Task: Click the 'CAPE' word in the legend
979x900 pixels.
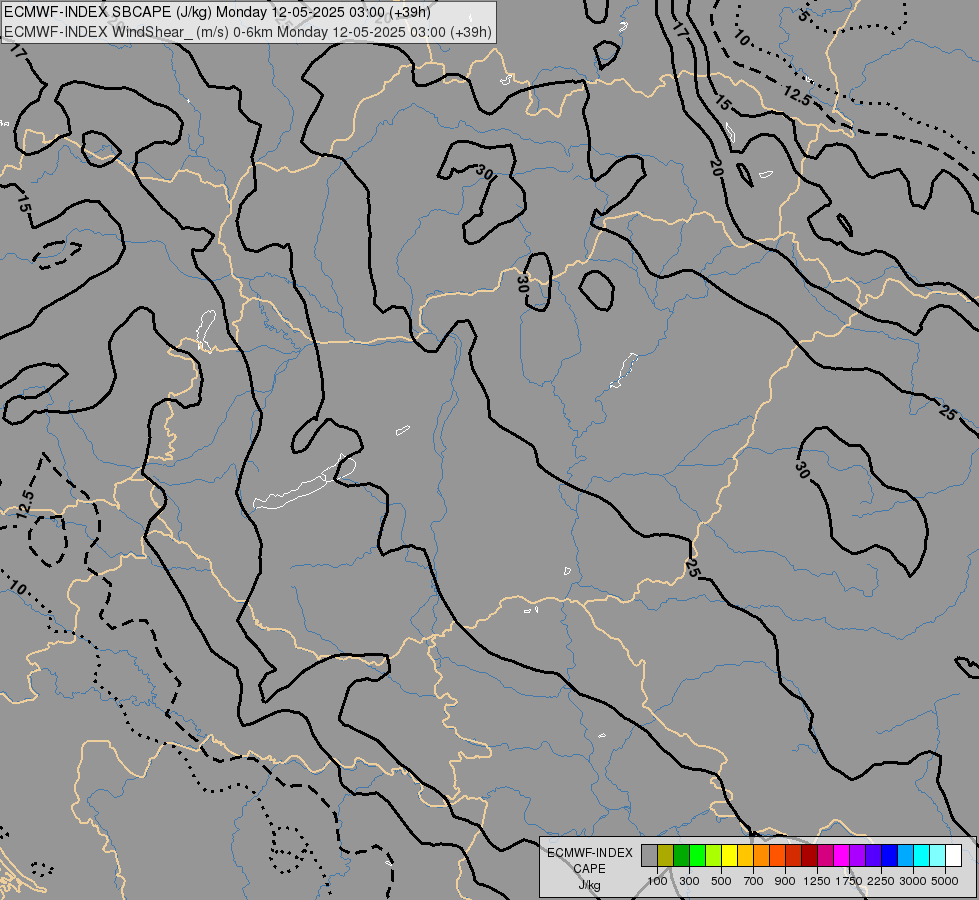Action: [589, 869]
